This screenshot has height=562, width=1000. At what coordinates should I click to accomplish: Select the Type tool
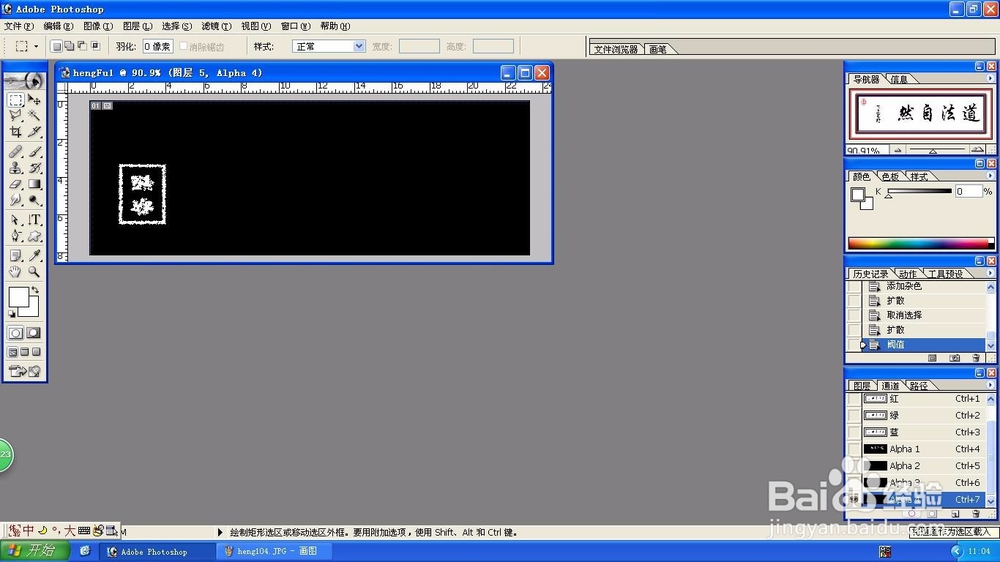click(34, 220)
